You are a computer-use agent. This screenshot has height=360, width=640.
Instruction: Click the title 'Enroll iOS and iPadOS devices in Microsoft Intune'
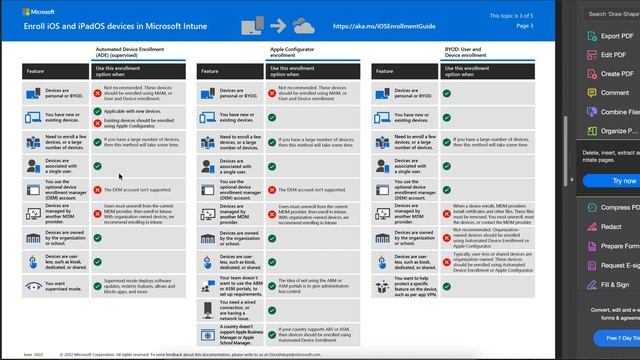(115, 26)
